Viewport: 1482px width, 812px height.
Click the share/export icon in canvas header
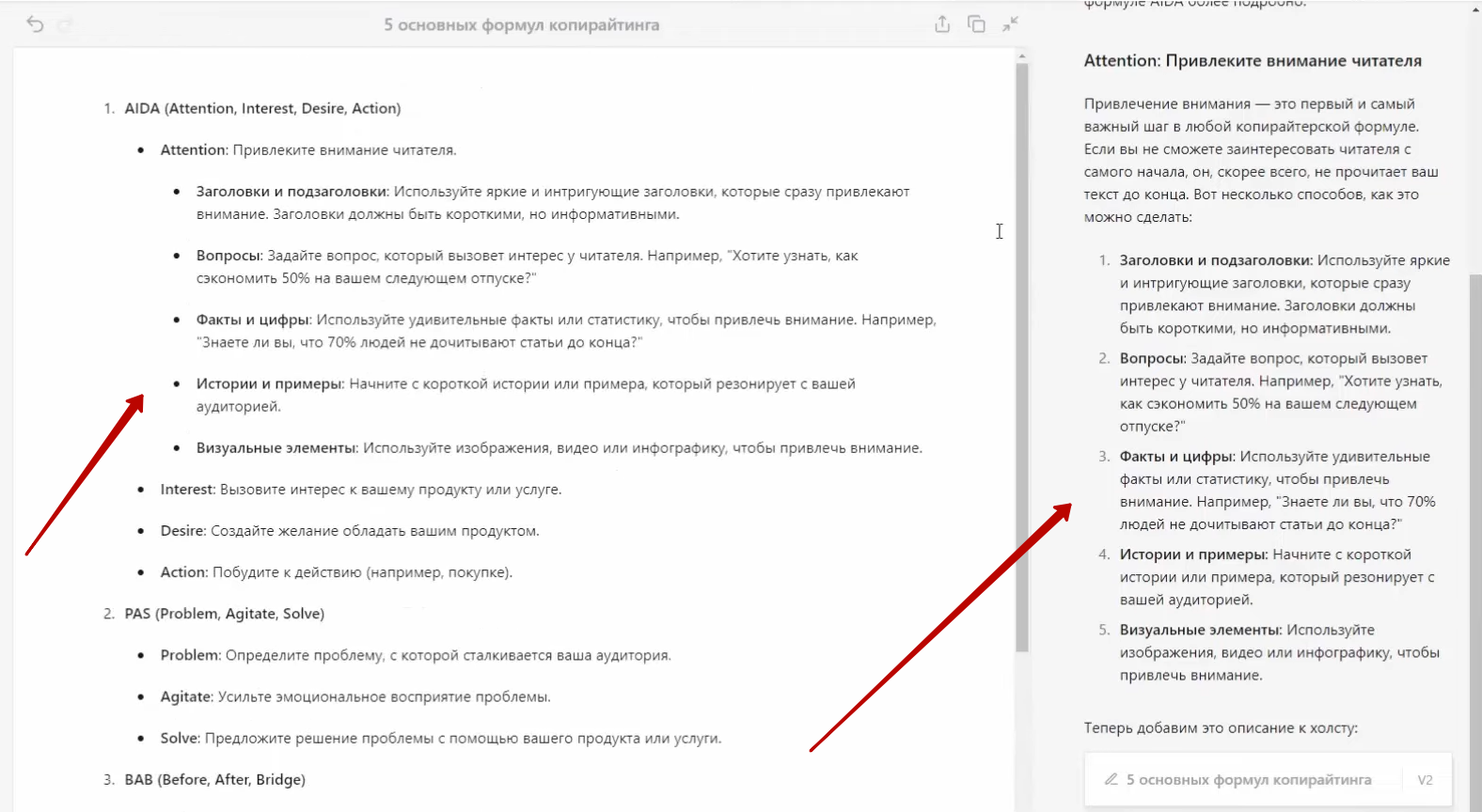pos(942,24)
